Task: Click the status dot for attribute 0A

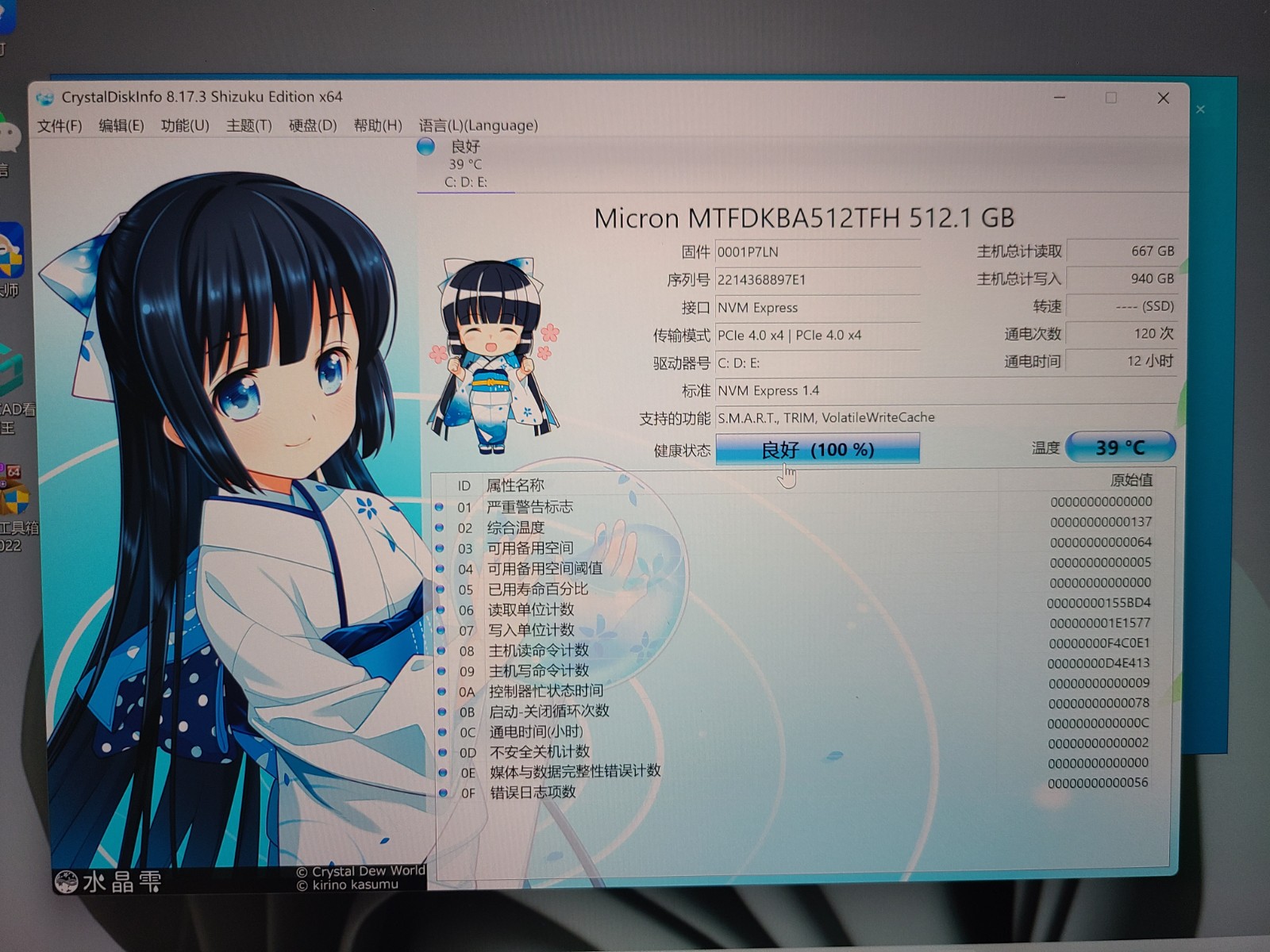Action: click(x=441, y=691)
